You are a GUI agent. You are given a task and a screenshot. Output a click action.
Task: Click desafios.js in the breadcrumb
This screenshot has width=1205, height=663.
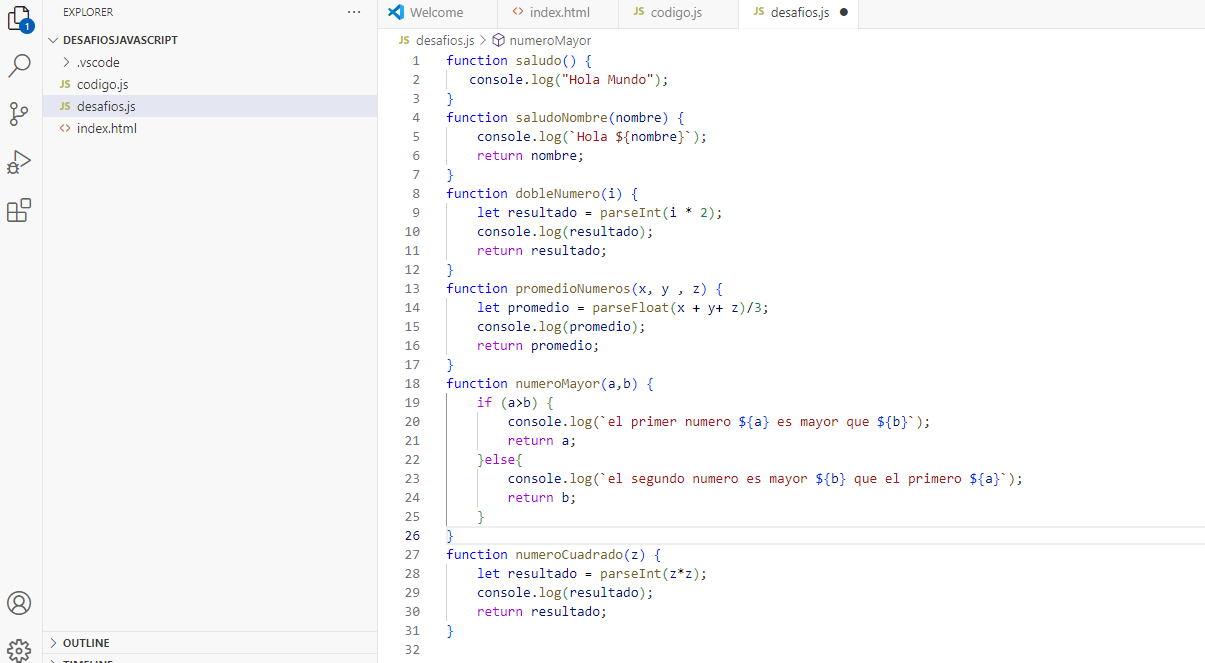pos(445,41)
